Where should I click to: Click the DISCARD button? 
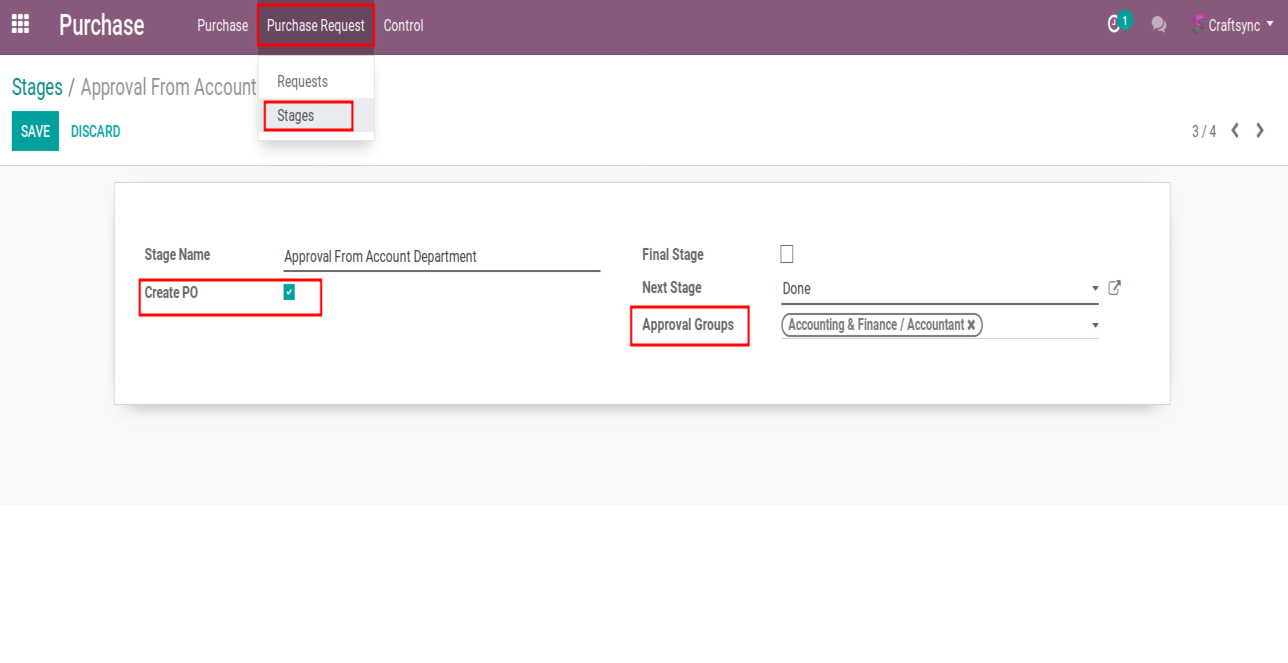96,131
